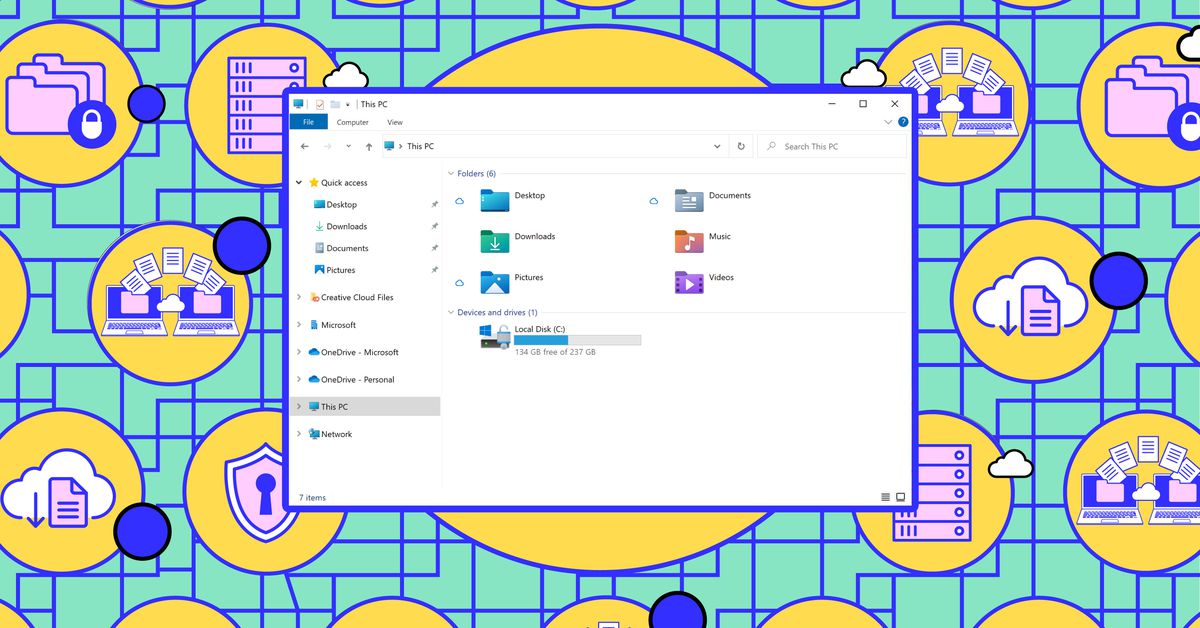1200x628 pixels.
Task: Switch to the Computer ribbon tab
Action: [x=352, y=122]
